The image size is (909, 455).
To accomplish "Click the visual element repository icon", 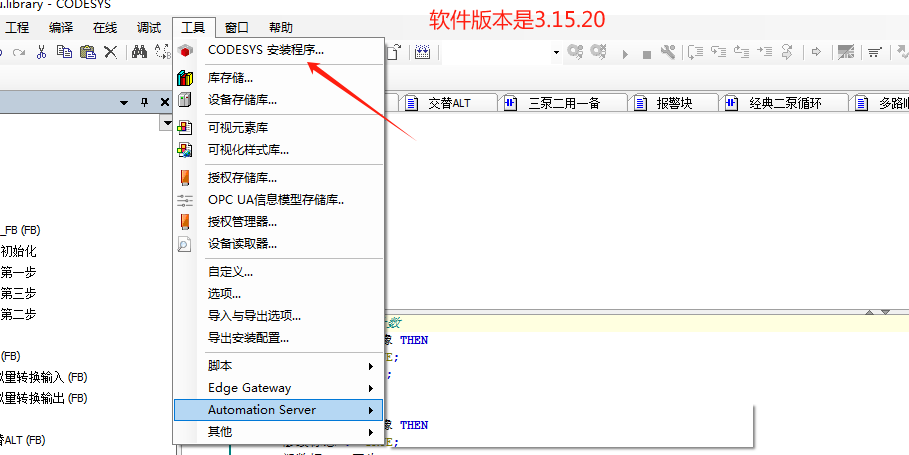I will (184, 128).
